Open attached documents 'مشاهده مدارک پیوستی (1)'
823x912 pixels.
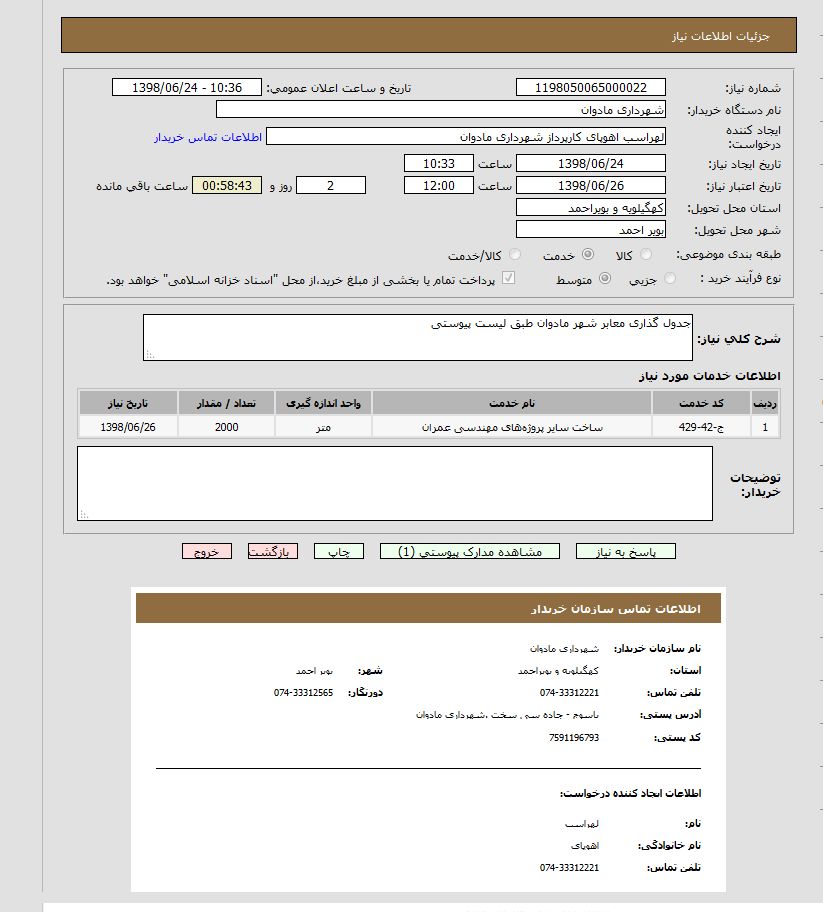(470, 551)
